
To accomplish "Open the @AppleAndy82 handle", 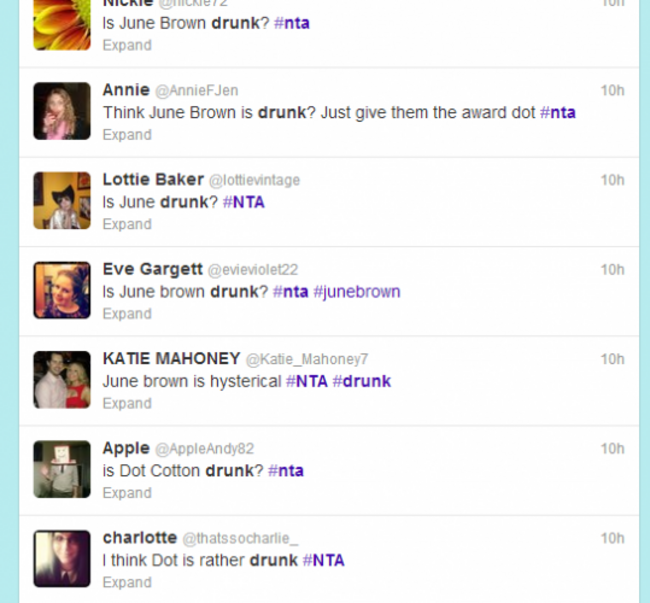I will tap(204, 449).
